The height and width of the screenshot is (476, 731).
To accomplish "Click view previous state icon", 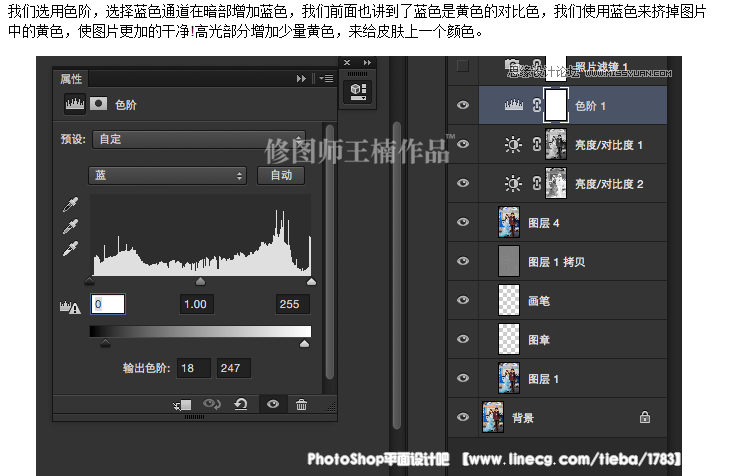I will pyautogui.click(x=212, y=404).
